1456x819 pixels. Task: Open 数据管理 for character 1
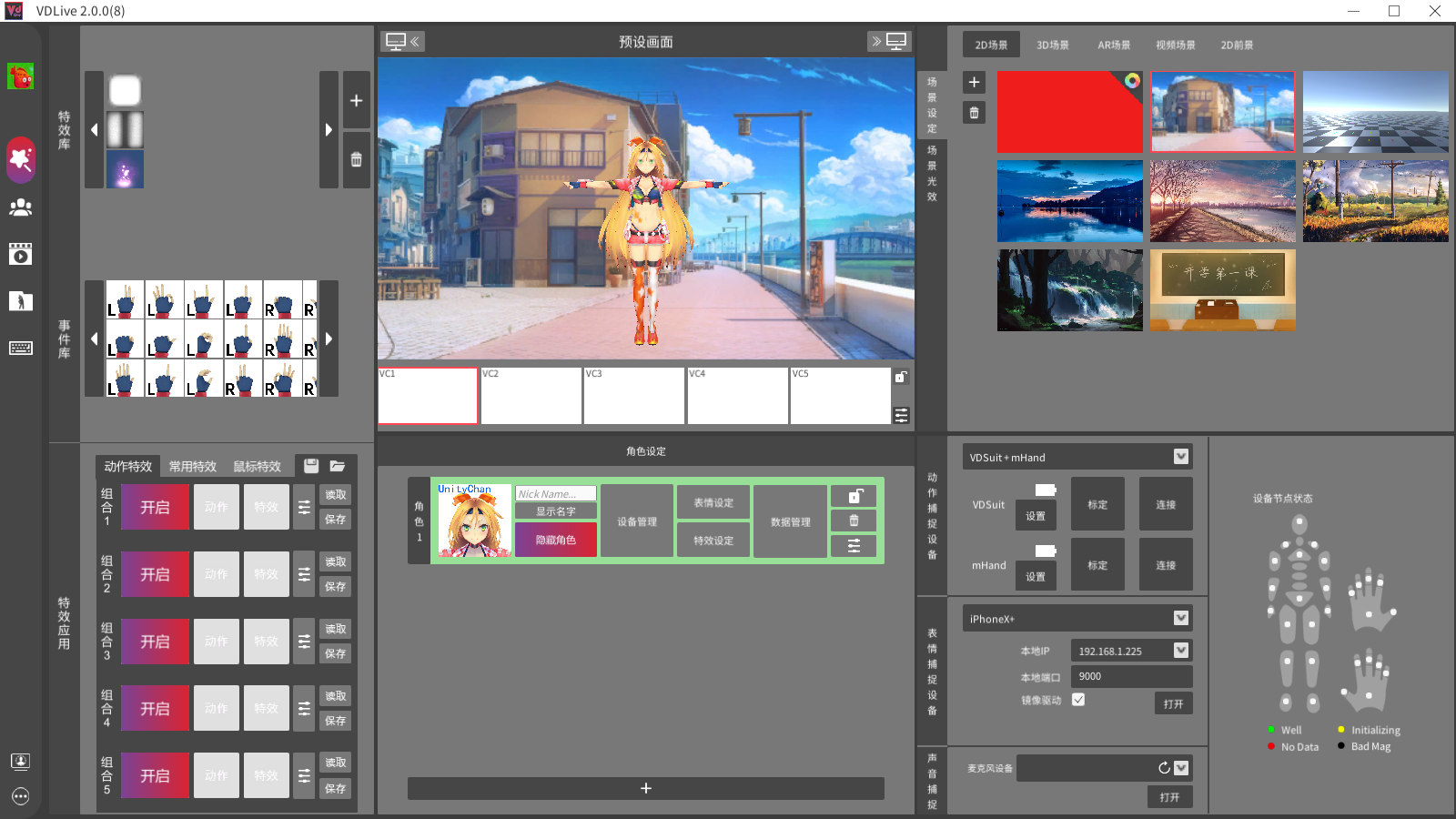pos(791,521)
